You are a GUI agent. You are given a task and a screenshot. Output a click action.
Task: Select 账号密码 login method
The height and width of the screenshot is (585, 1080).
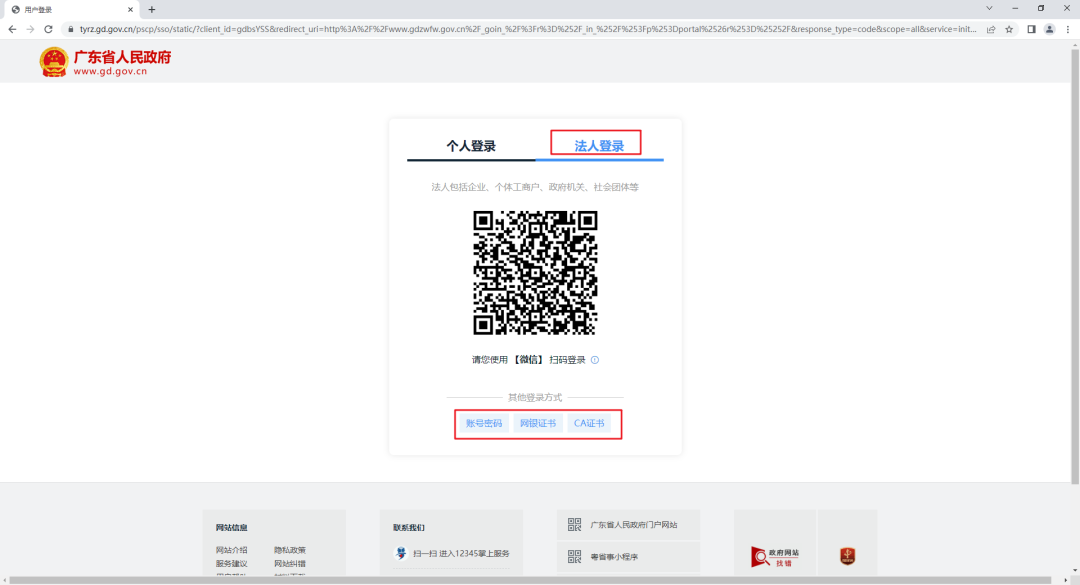tap(483, 422)
